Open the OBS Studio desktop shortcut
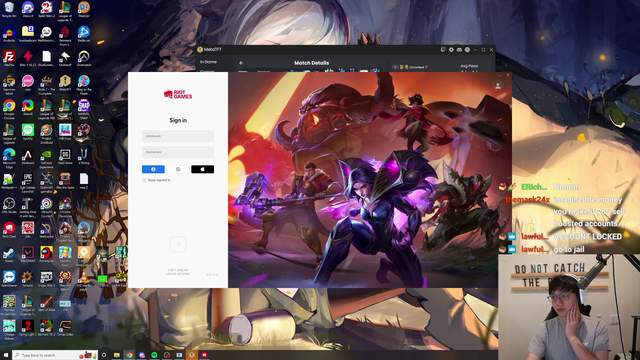640x360 pixels. (x=9, y=205)
